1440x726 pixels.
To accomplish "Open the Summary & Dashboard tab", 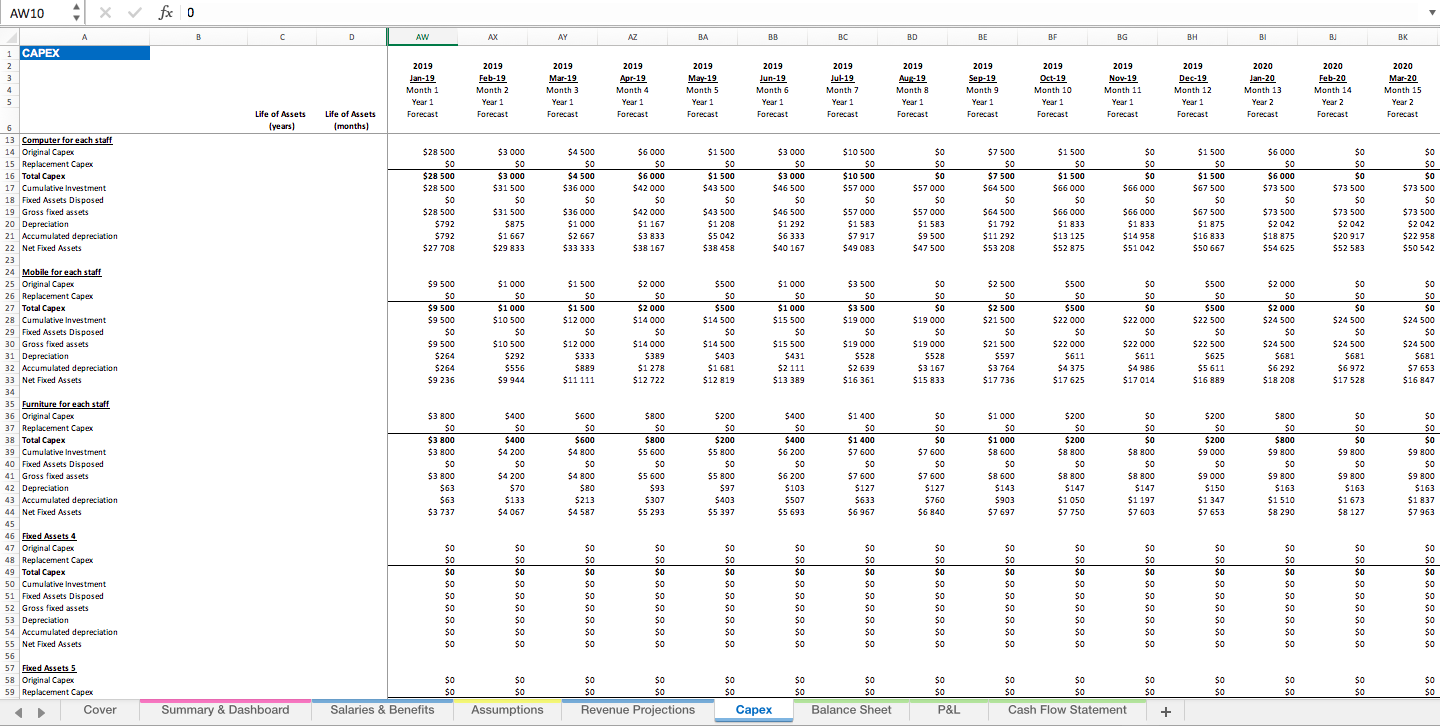I will (225, 710).
